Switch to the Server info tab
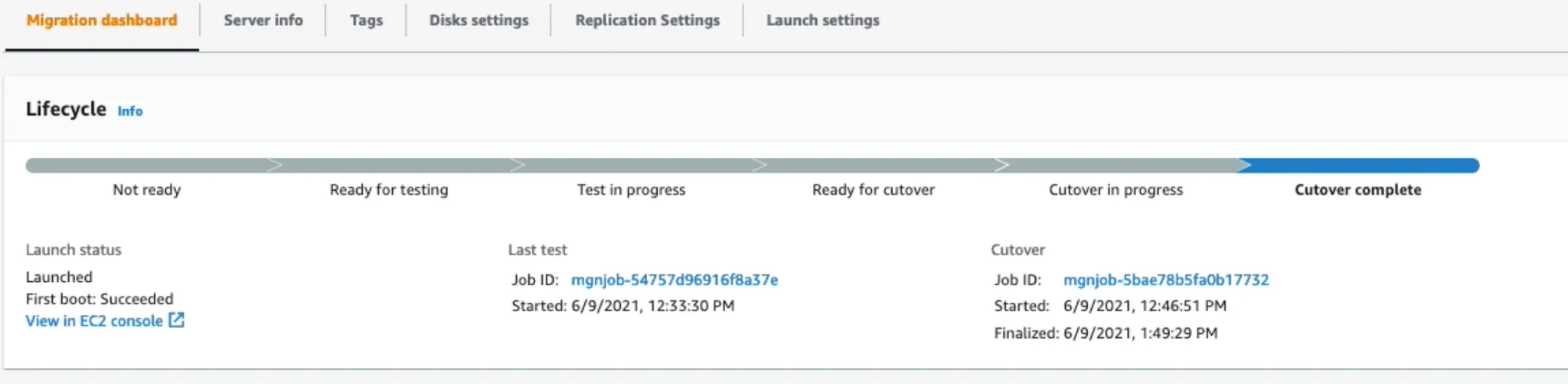 (263, 21)
